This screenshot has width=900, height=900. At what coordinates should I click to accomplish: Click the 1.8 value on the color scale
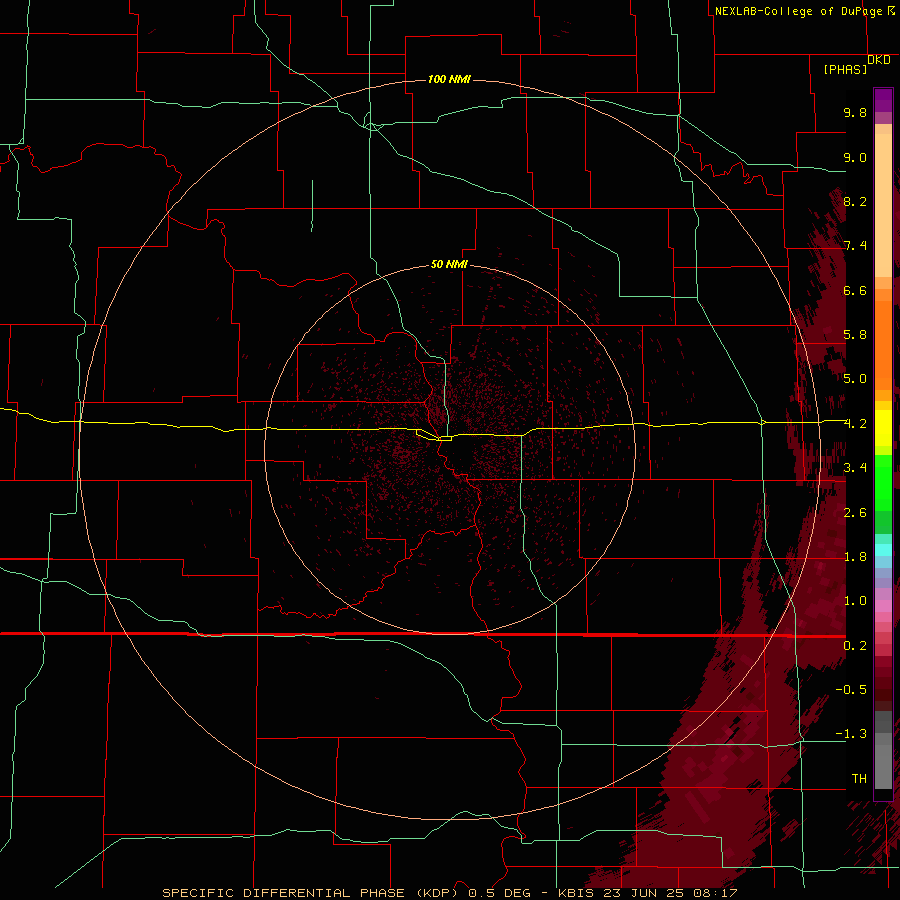[855, 557]
